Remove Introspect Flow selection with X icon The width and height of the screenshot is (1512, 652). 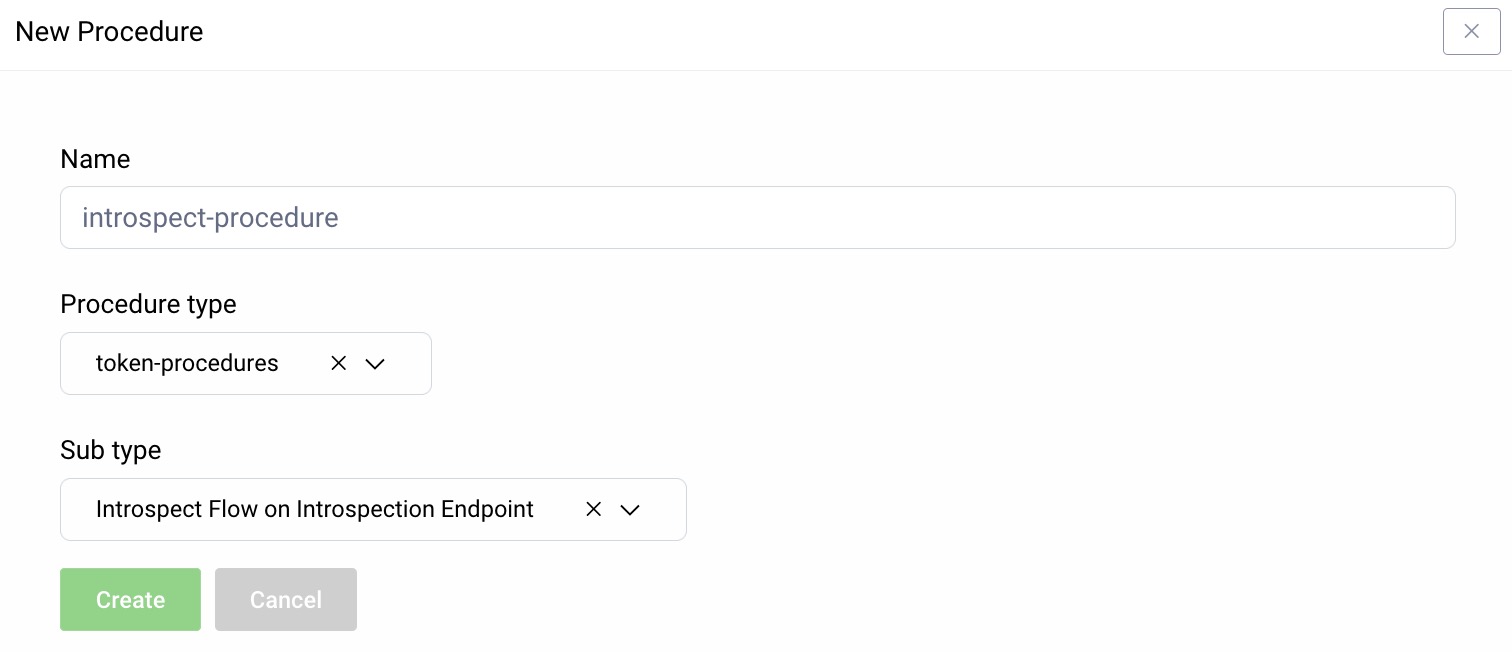point(593,510)
